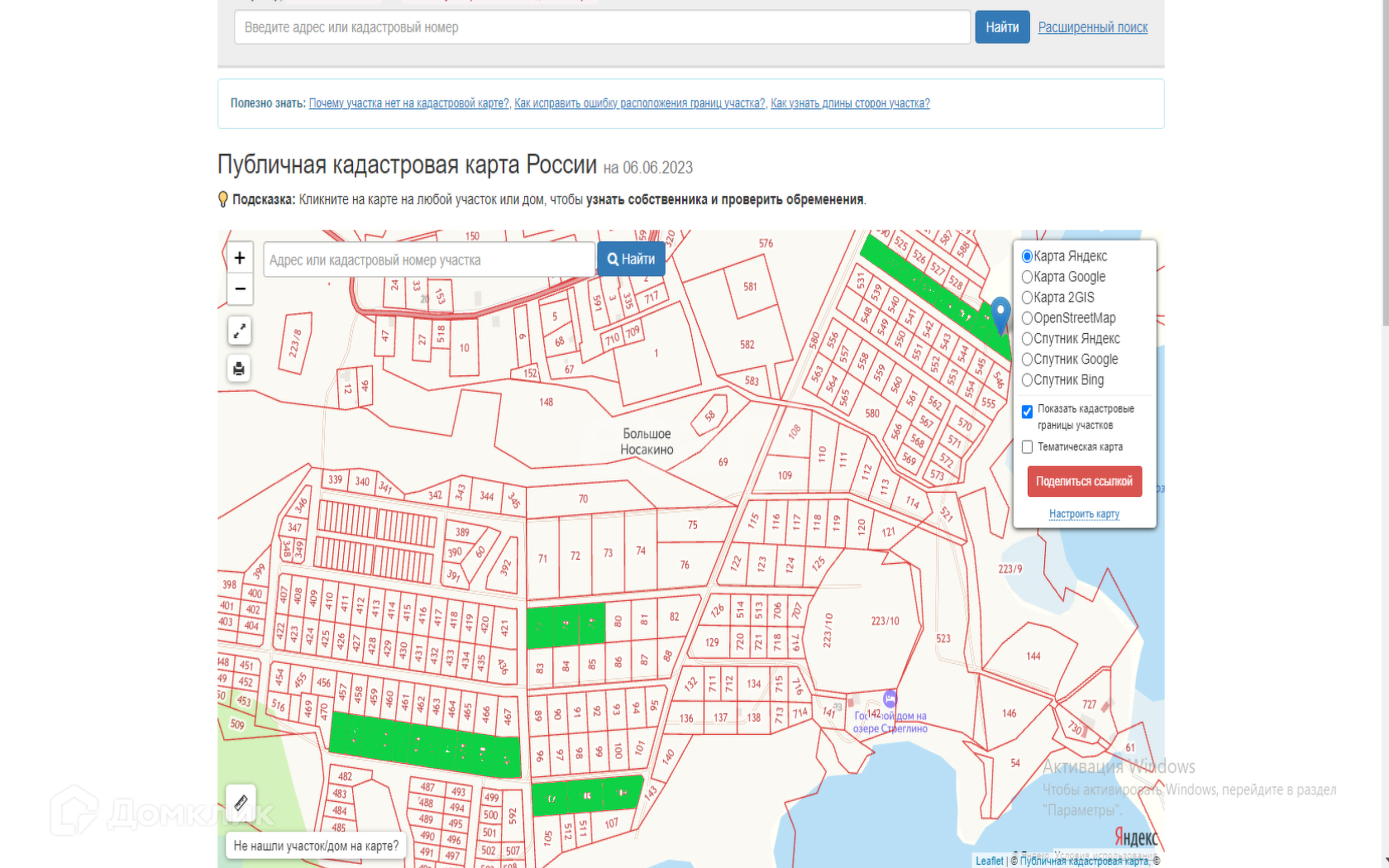Select parcel number 76 on the map
Image resolution: width=1389 pixels, height=868 pixels.
(685, 565)
